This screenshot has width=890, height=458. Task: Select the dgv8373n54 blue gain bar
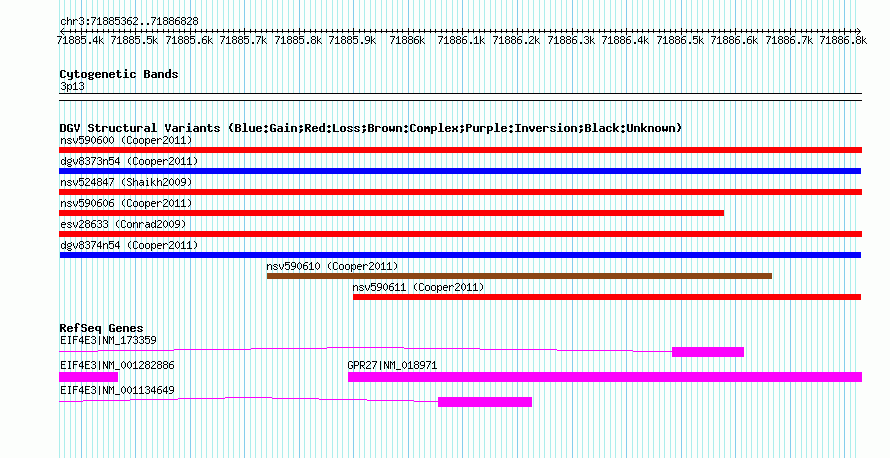coord(460,171)
